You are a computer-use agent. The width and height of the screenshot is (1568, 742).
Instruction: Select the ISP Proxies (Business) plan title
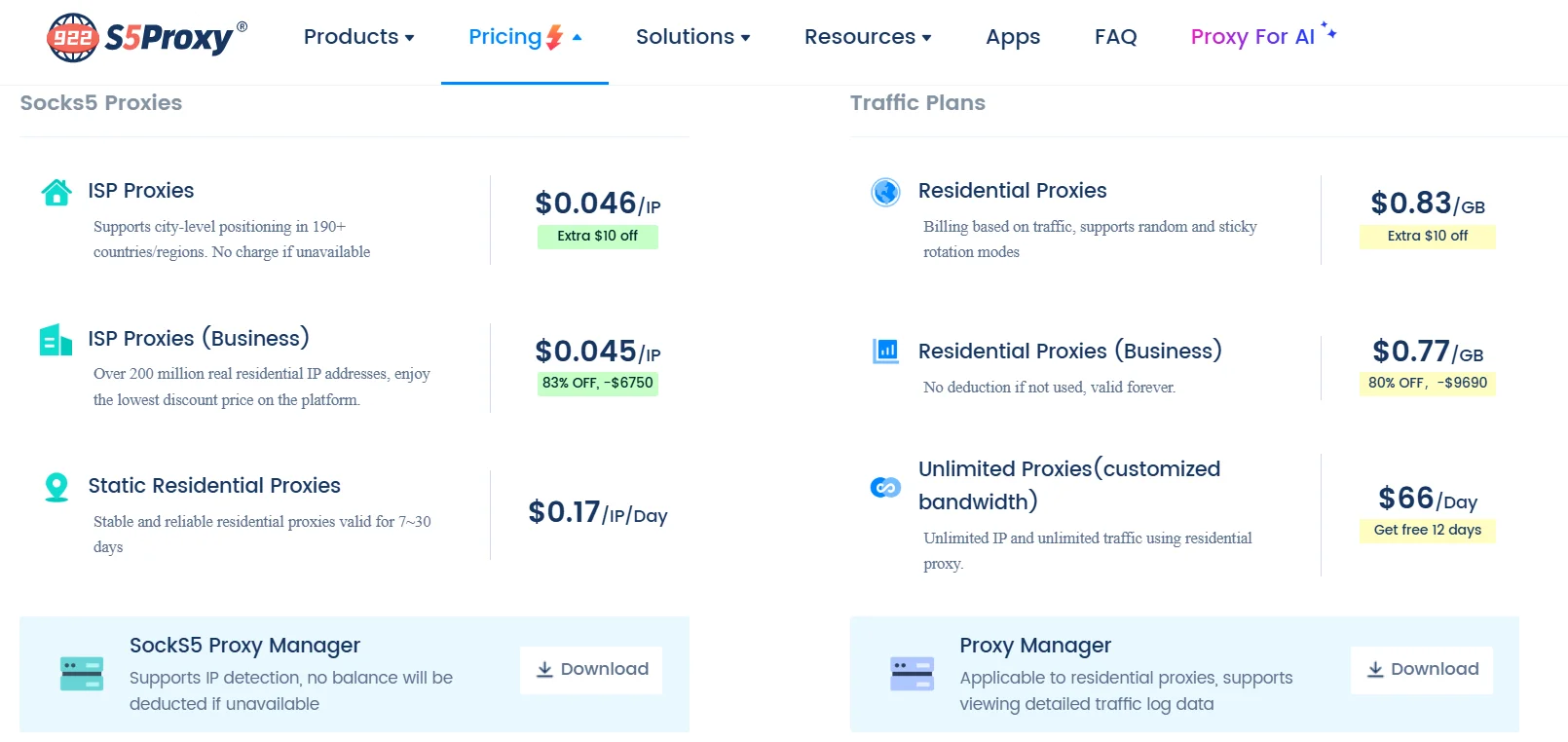coord(199,338)
